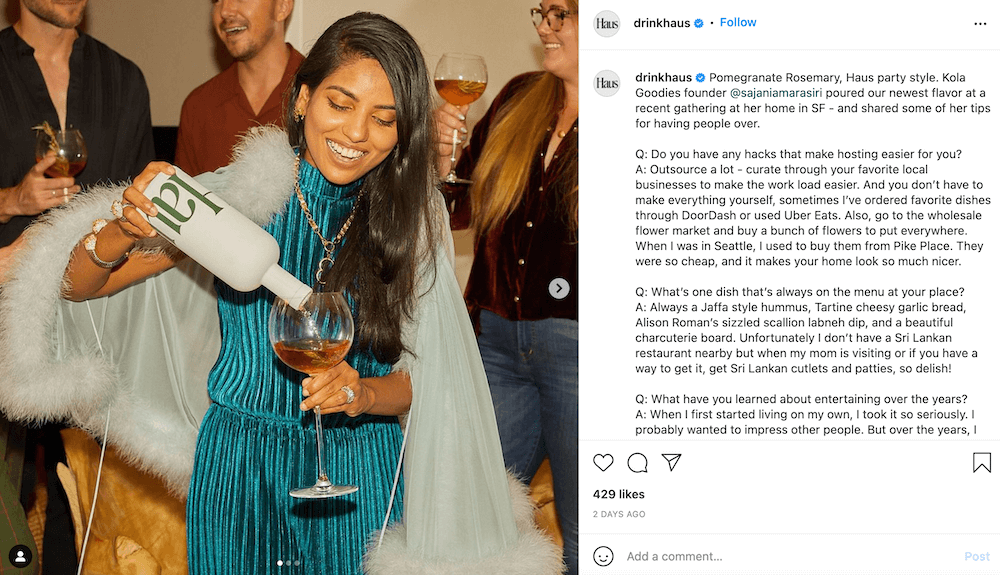
Task: Click the Haus avatar beside the caption
Action: point(607,83)
